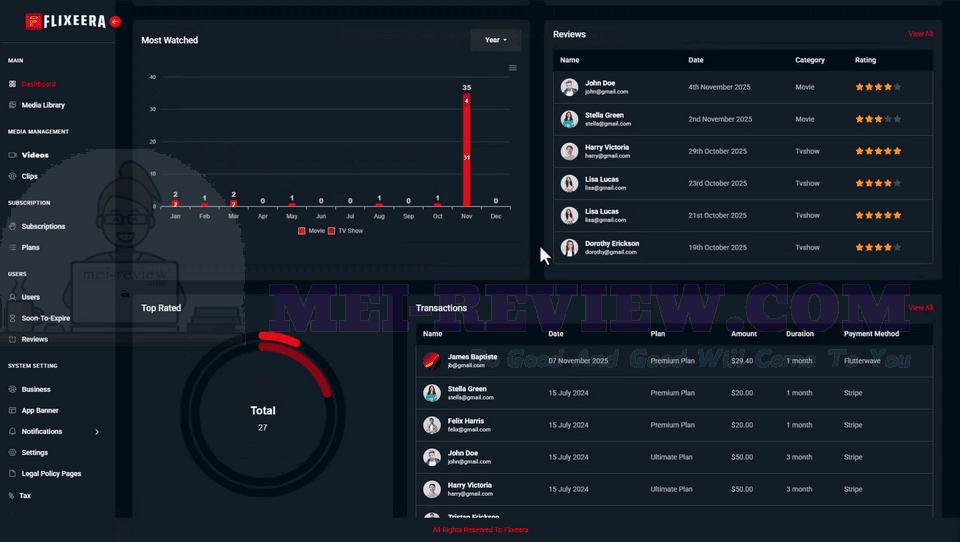Click View All in Reviews panel

pyautogui.click(x=920, y=34)
